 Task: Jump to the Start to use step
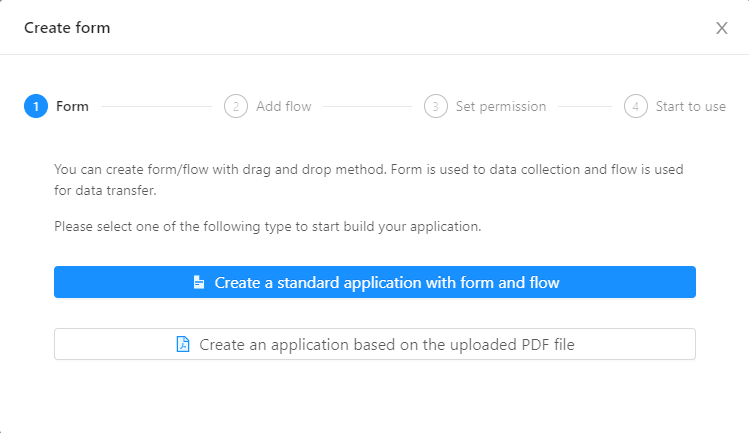(x=691, y=106)
